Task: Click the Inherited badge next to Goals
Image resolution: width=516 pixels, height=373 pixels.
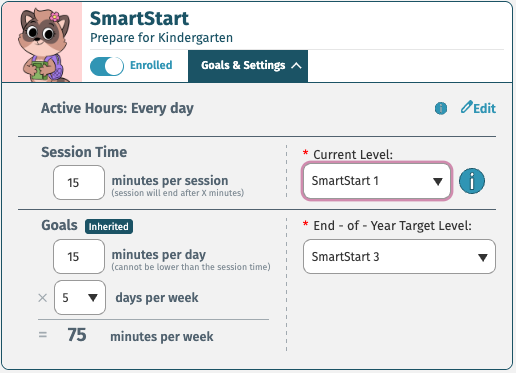Action: pyautogui.click(x=109, y=227)
